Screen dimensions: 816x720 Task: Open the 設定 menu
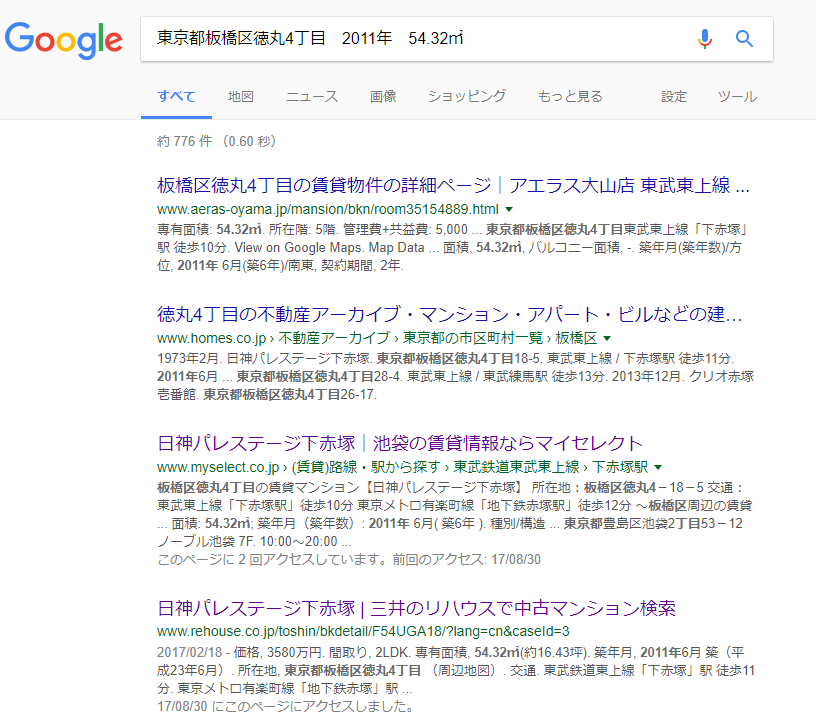pyautogui.click(x=674, y=96)
